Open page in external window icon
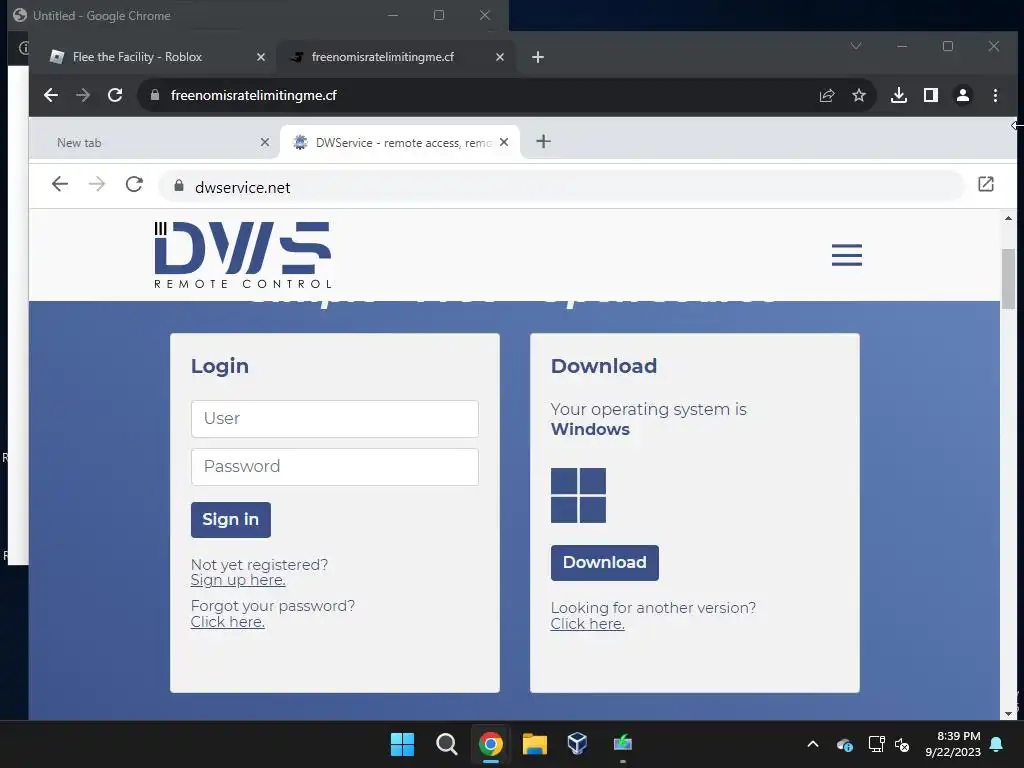This screenshot has height=768, width=1024. pos(985,185)
